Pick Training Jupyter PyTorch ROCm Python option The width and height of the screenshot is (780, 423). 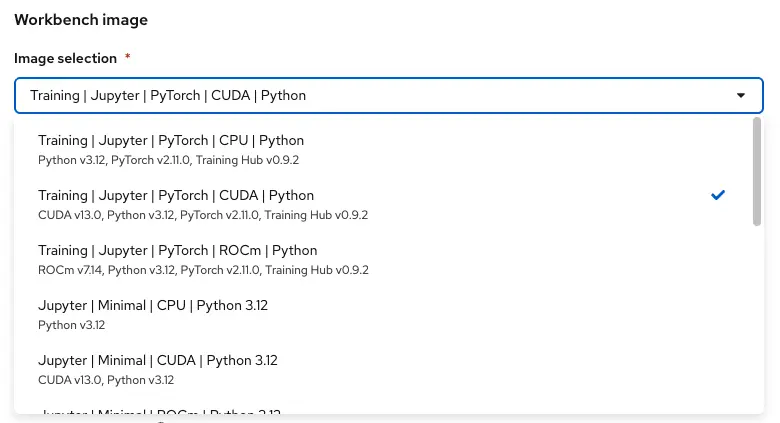[x=384, y=259]
